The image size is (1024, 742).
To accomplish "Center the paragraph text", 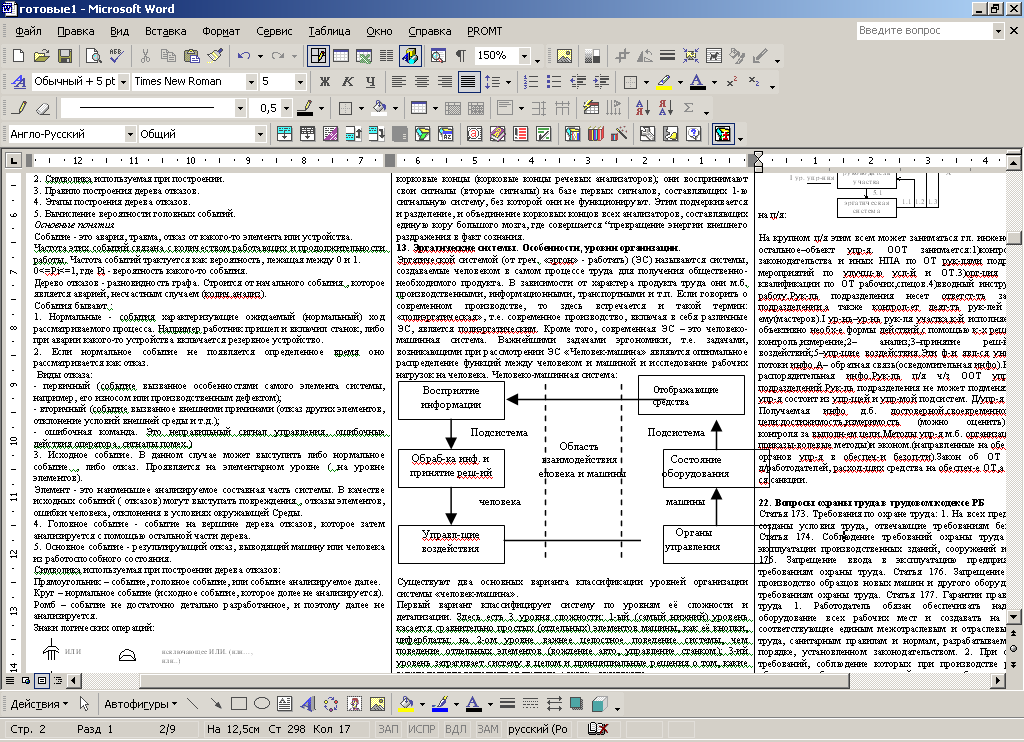I will pos(422,82).
